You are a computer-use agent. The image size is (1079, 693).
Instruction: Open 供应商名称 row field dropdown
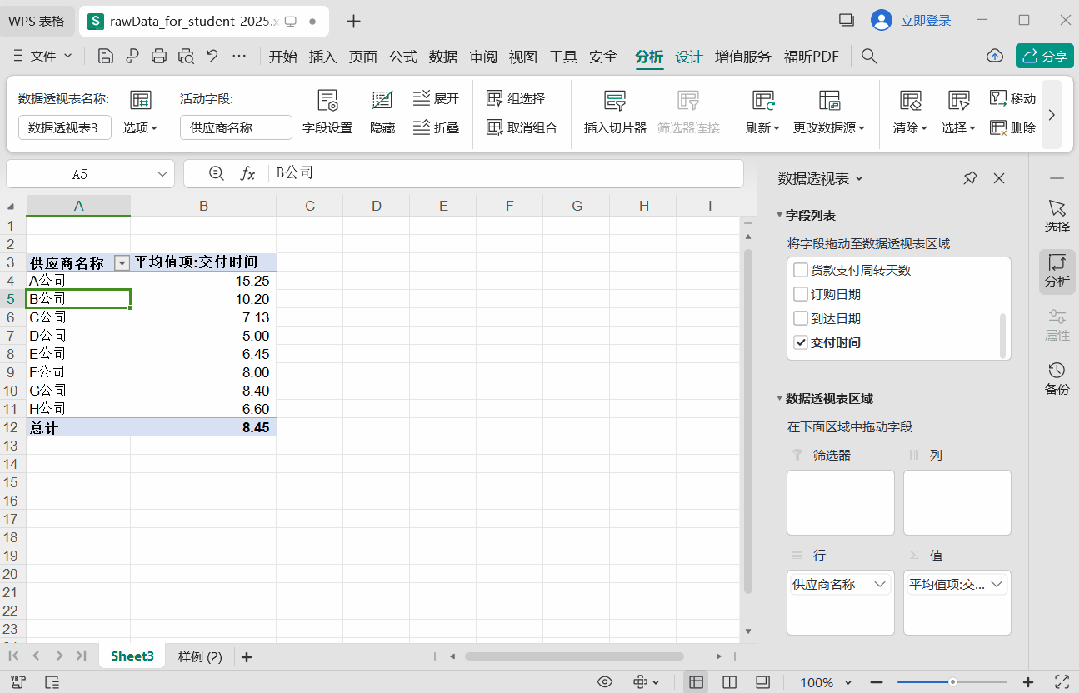click(x=879, y=584)
